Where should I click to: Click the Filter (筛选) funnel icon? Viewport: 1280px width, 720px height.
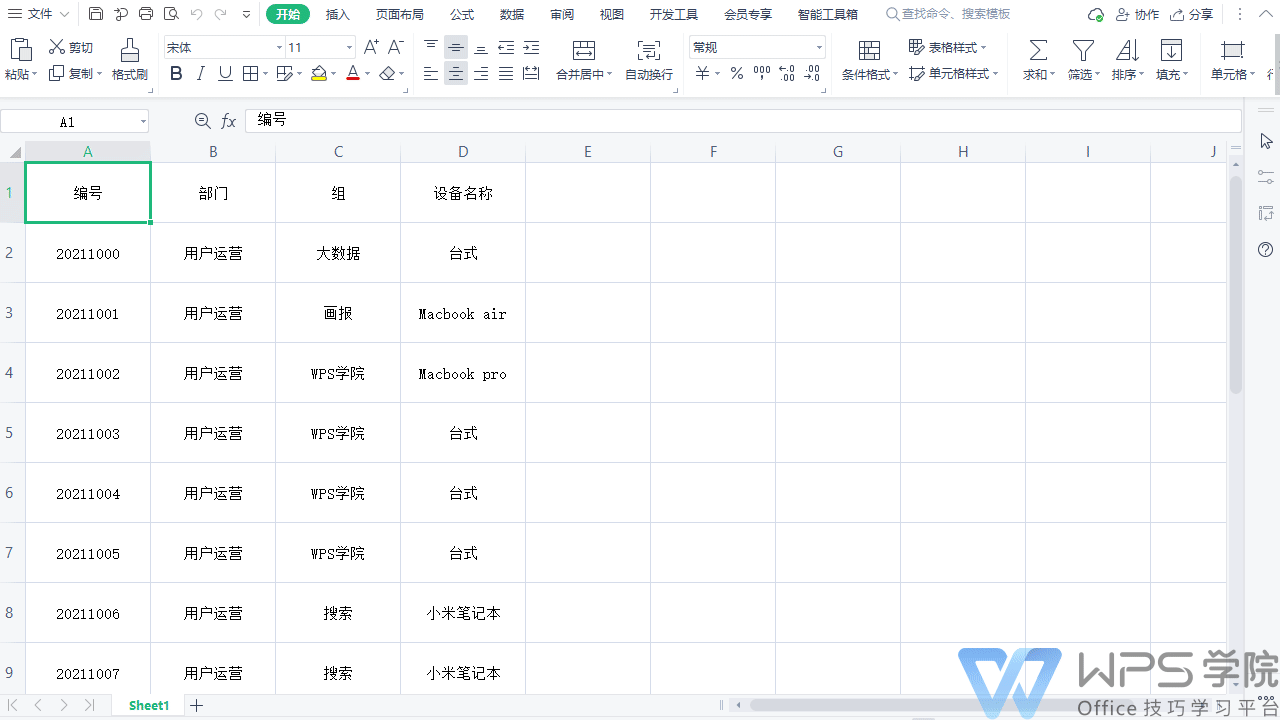[1082, 50]
